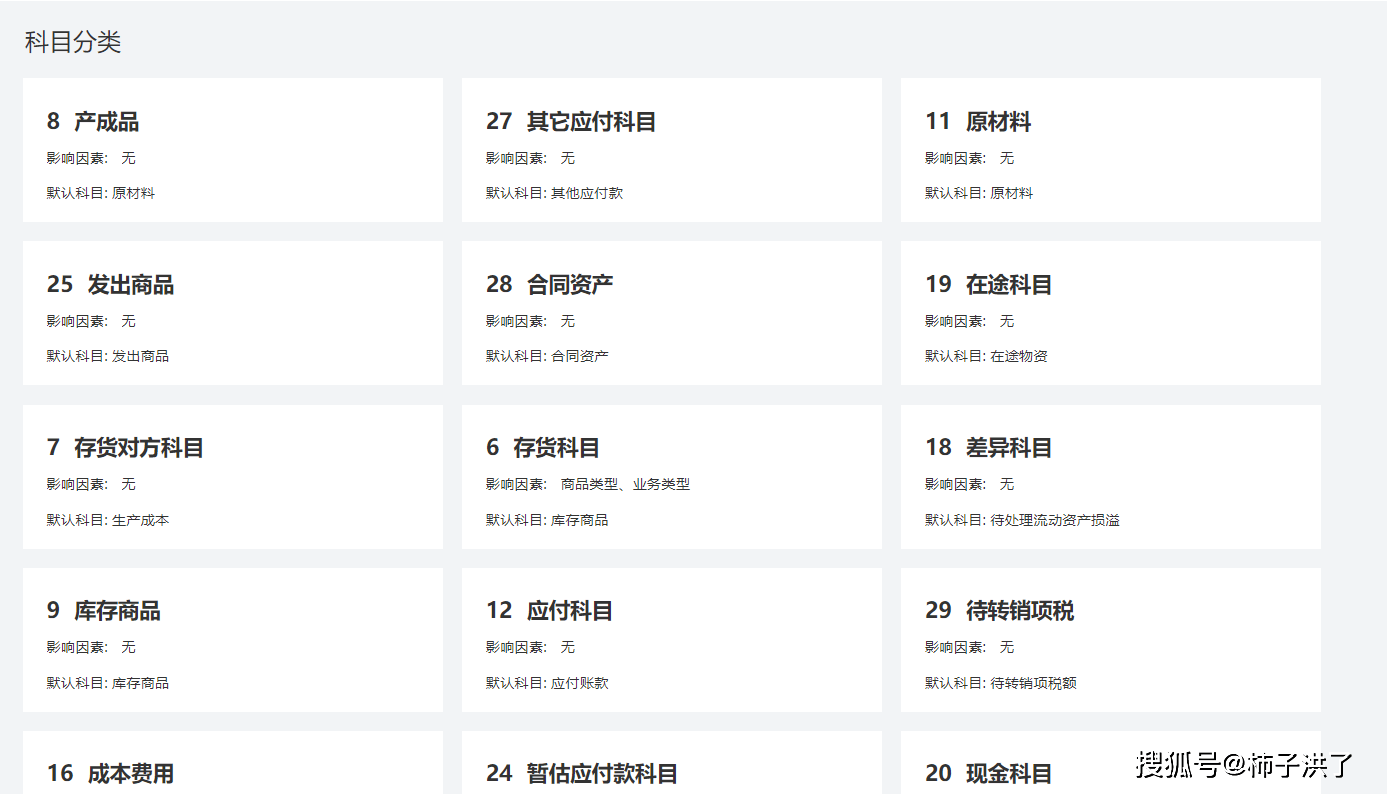This screenshot has width=1387, height=794.
Task: Open the 暂估应付款科目 card
Action: 671,773
